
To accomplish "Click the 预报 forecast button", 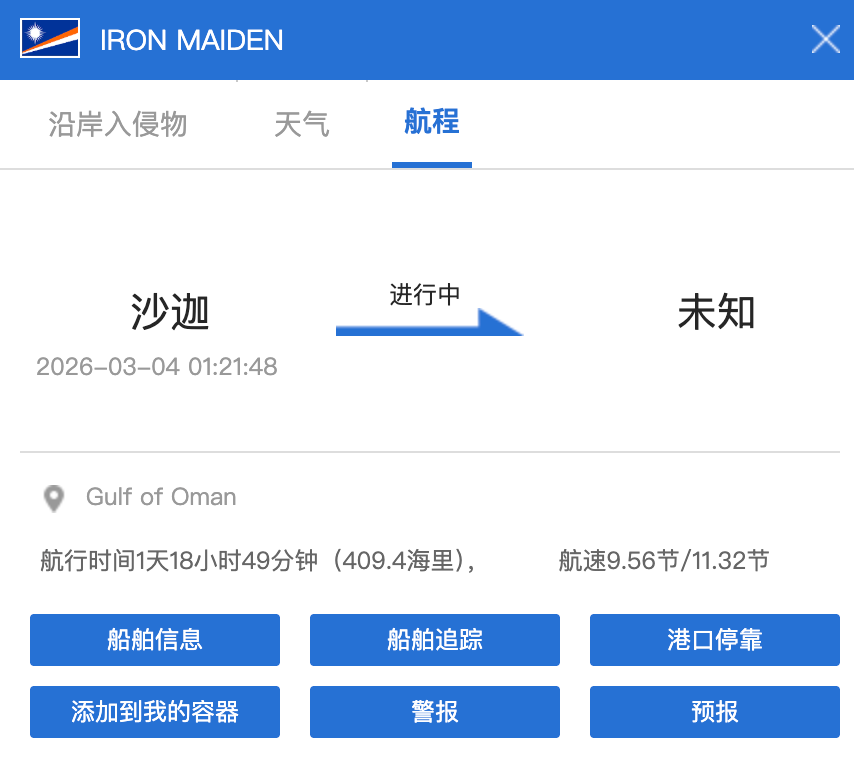I will coord(714,712).
